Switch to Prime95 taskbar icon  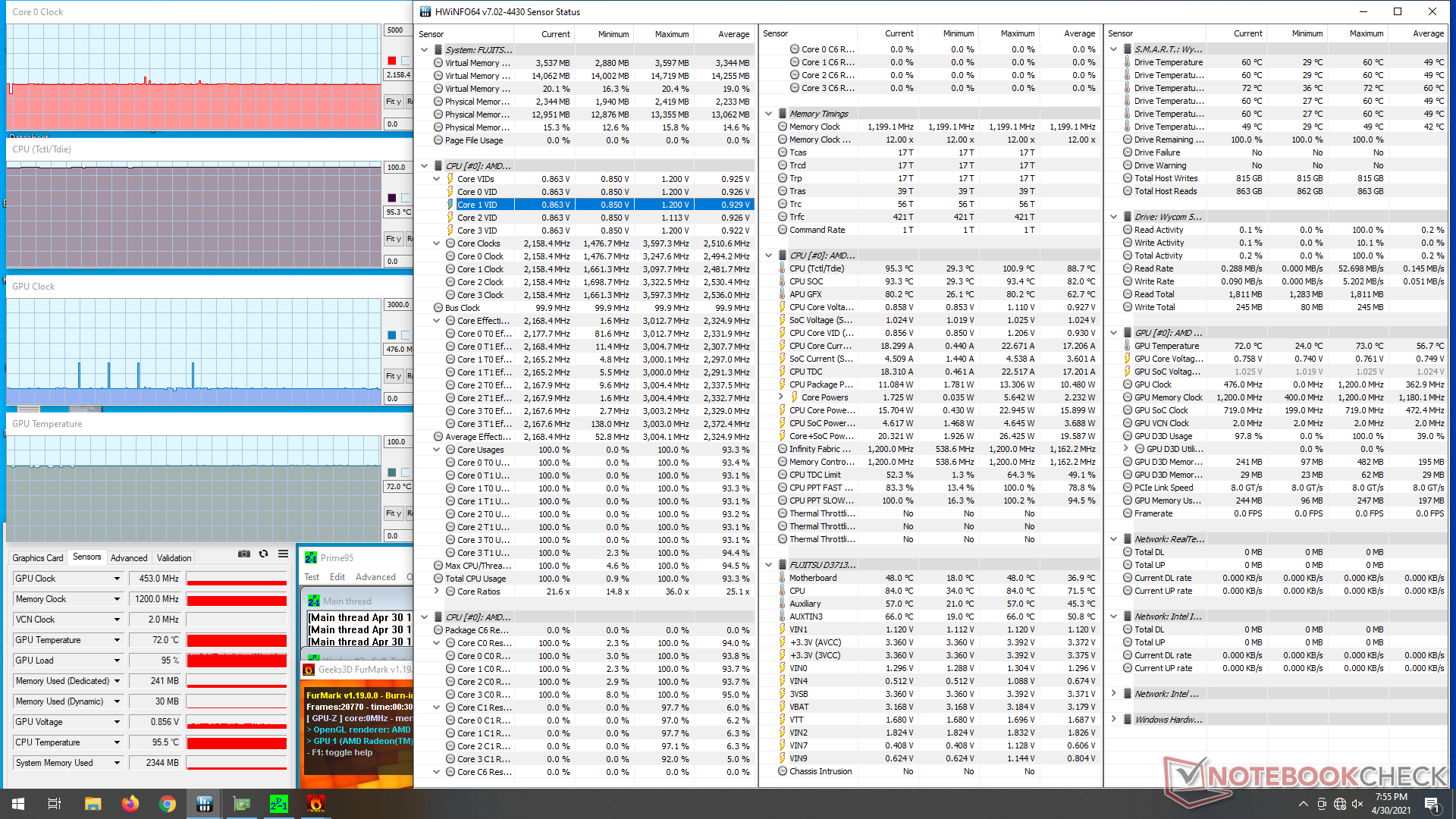pos(278,804)
